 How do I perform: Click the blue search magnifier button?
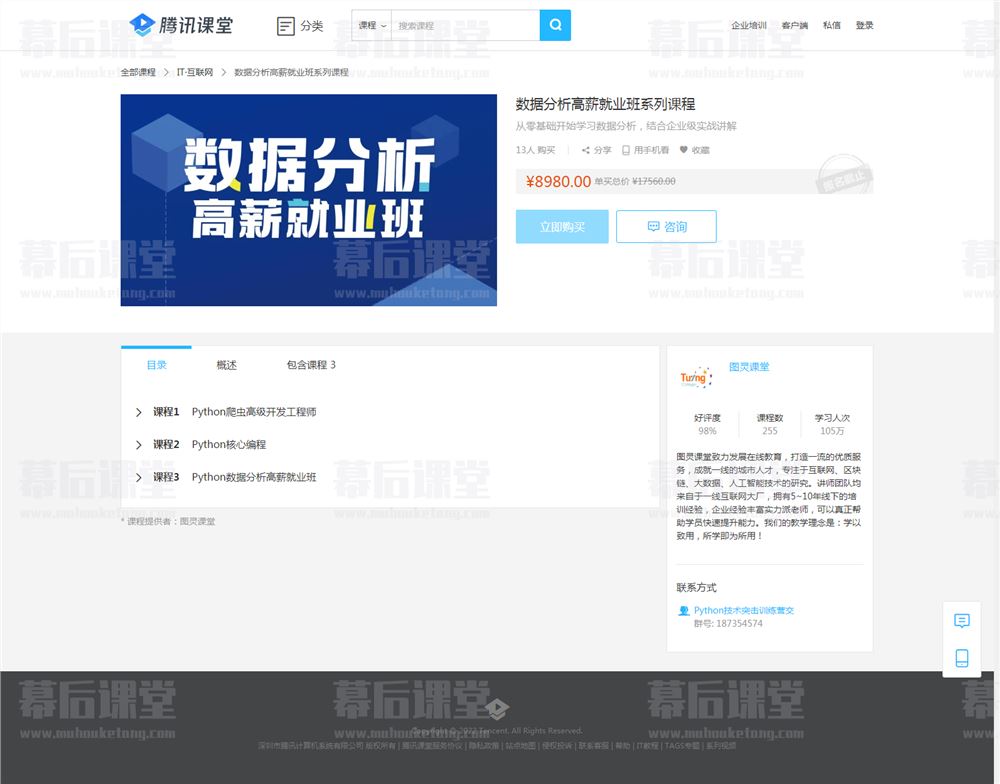tap(555, 26)
